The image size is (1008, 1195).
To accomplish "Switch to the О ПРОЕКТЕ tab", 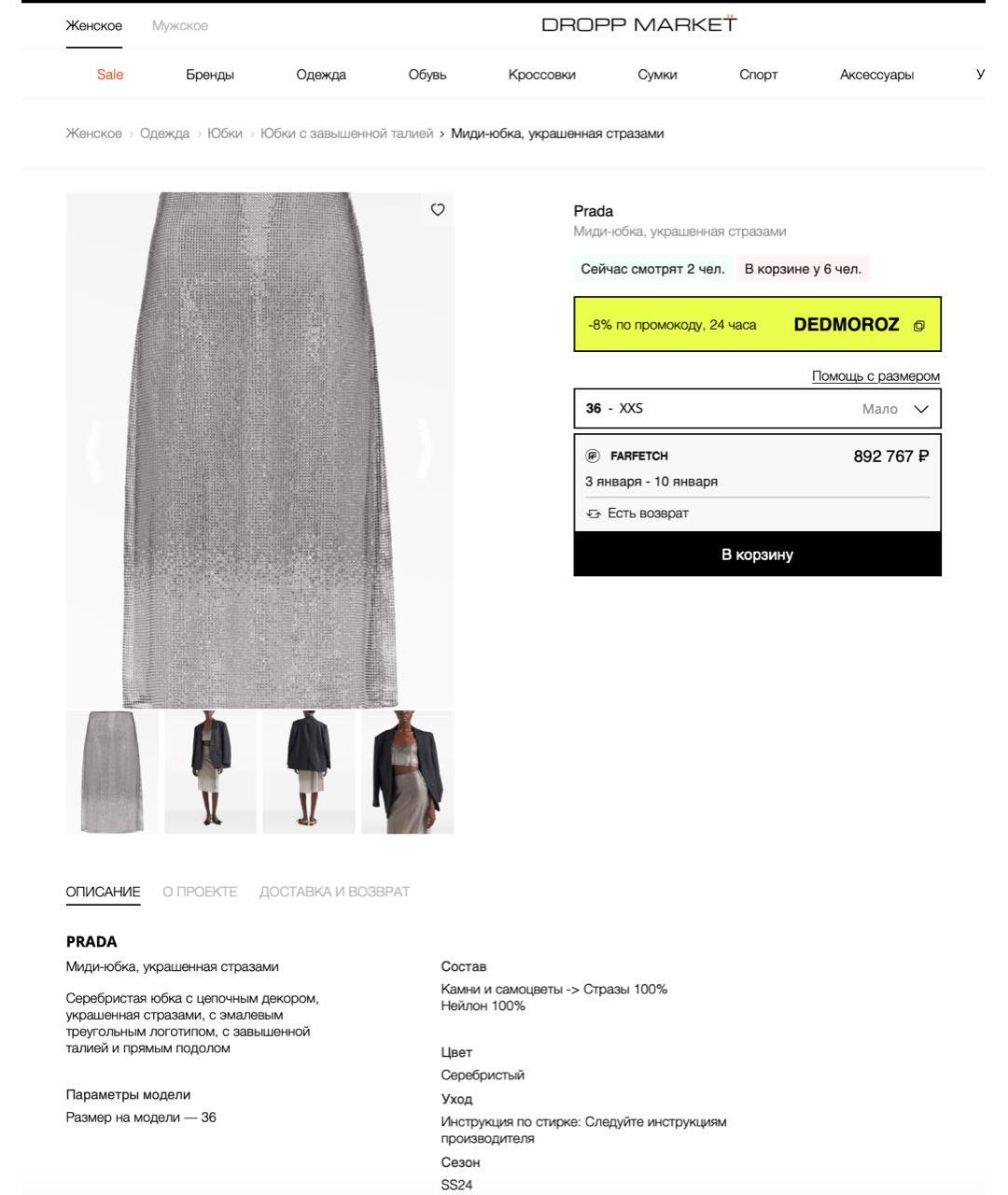I will (200, 892).
